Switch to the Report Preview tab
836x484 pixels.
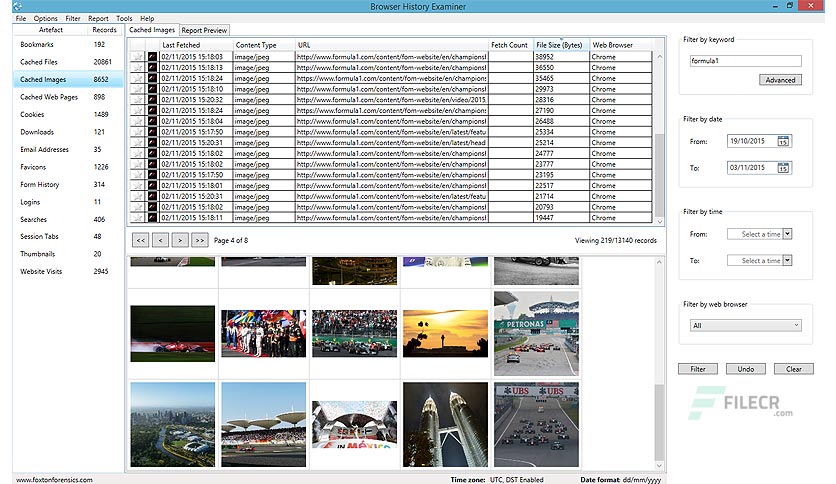coord(204,30)
